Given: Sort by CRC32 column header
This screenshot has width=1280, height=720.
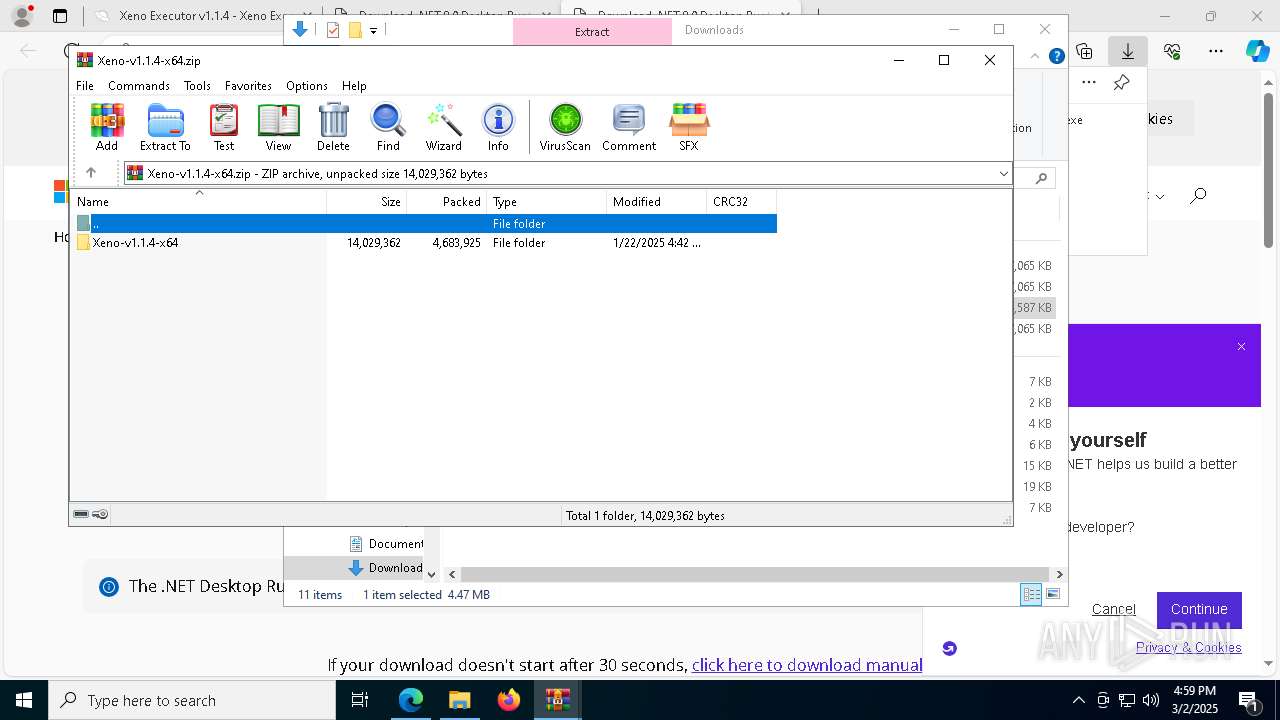Looking at the screenshot, I should tap(742, 202).
